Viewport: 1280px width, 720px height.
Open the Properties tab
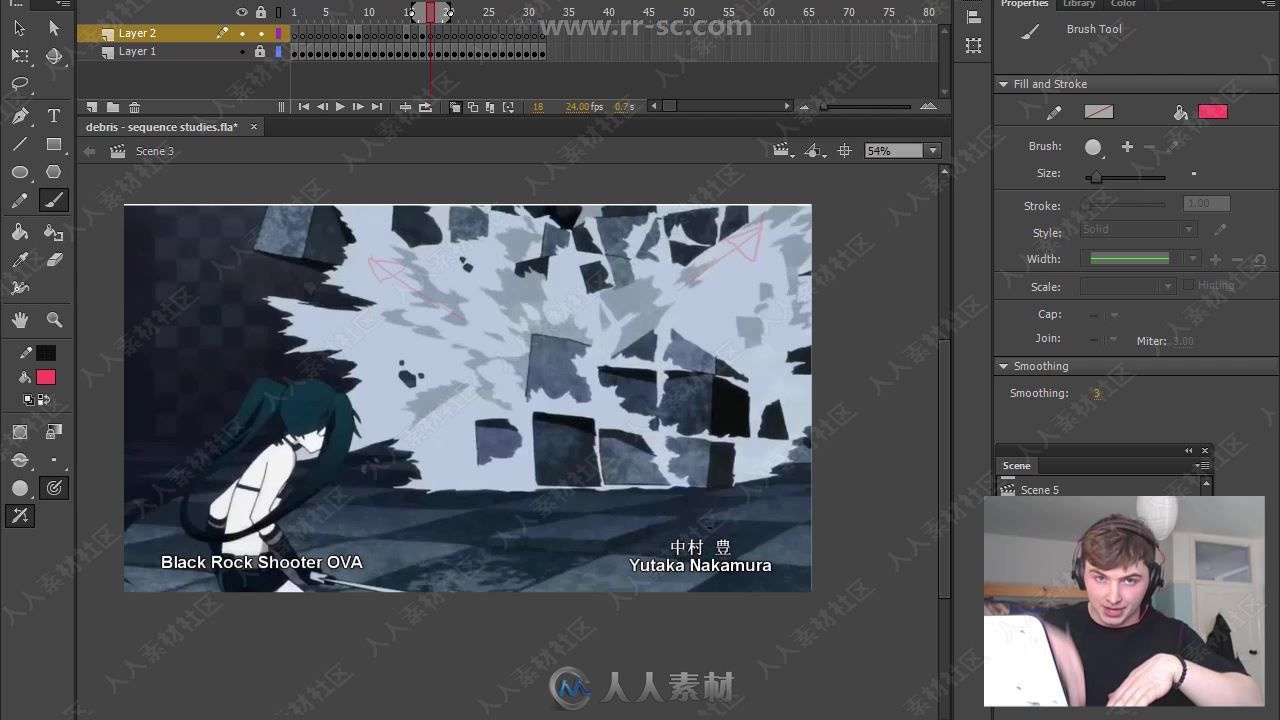pyautogui.click(x=1024, y=4)
